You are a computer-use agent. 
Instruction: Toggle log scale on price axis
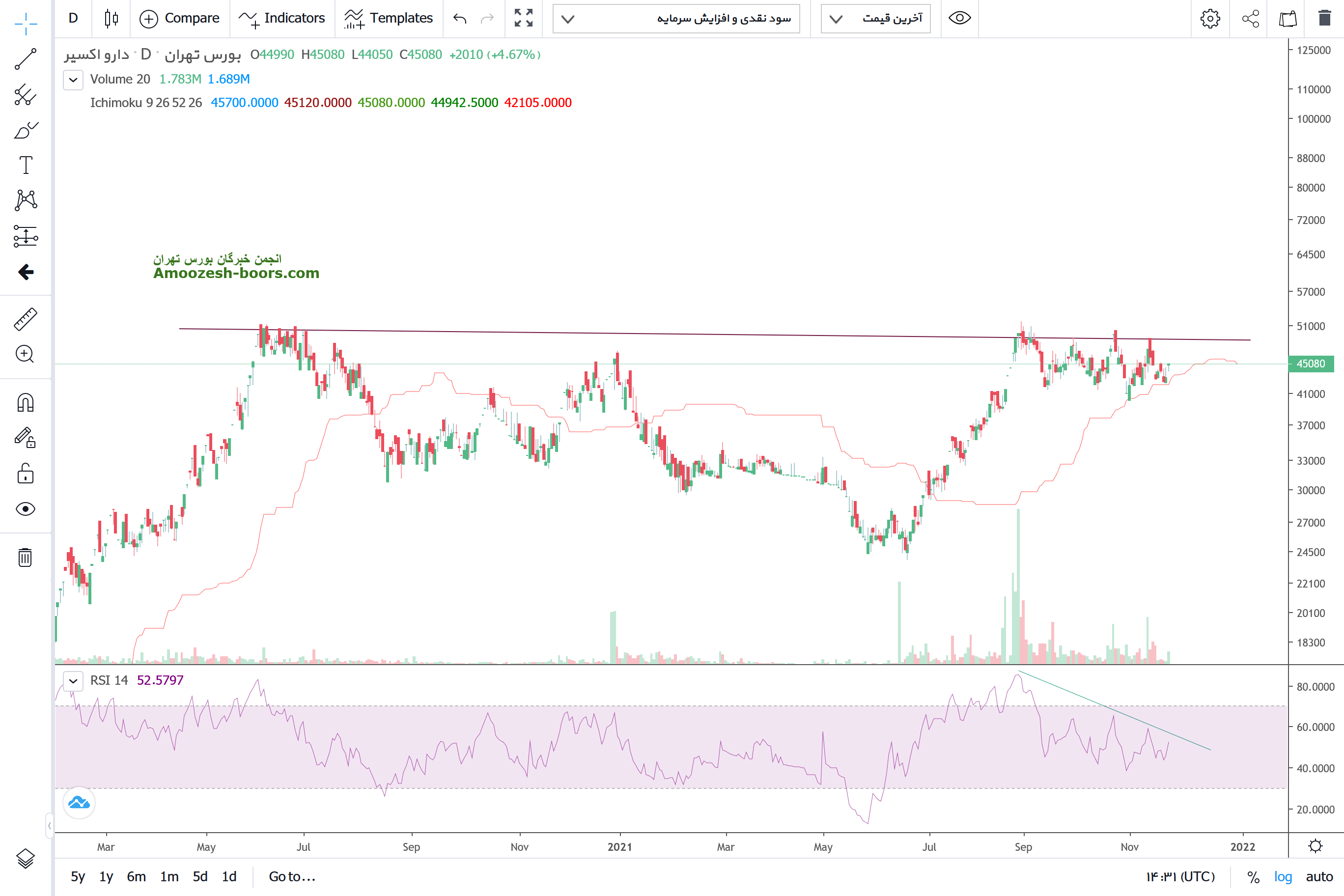(x=1282, y=876)
